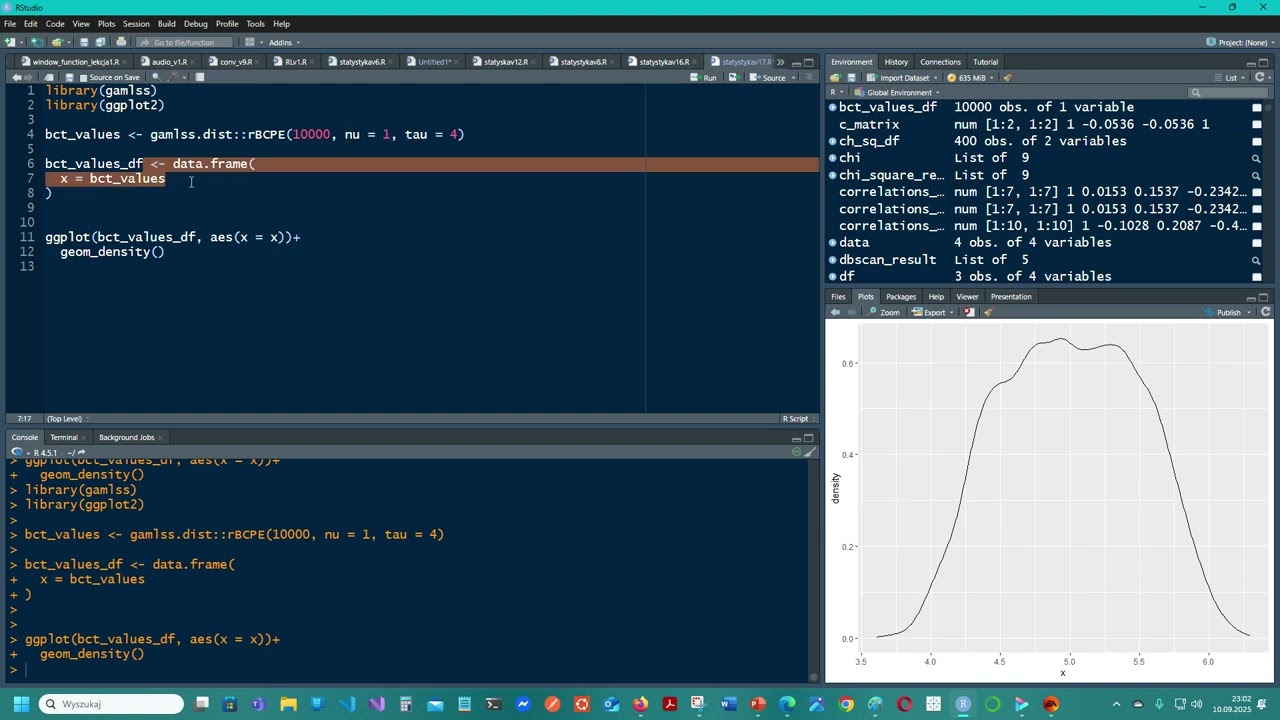
Task: Open the Packages tab
Action: [x=900, y=297]
